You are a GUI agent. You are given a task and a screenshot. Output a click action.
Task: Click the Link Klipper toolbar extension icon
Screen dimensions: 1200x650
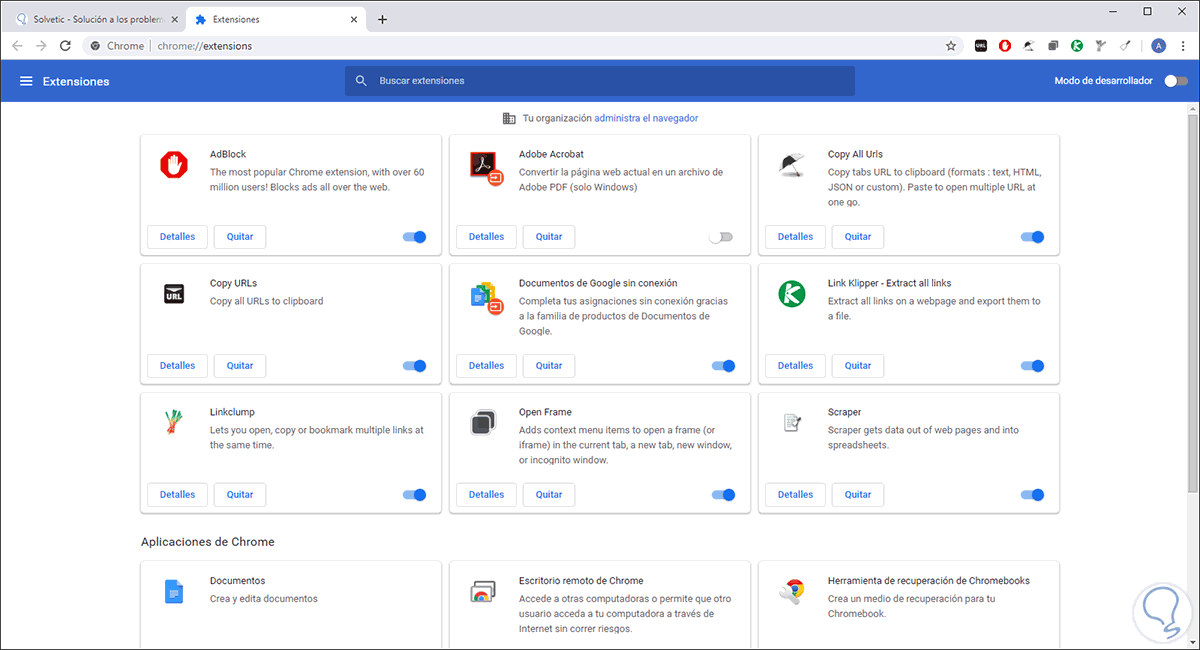coord(1077,46)
